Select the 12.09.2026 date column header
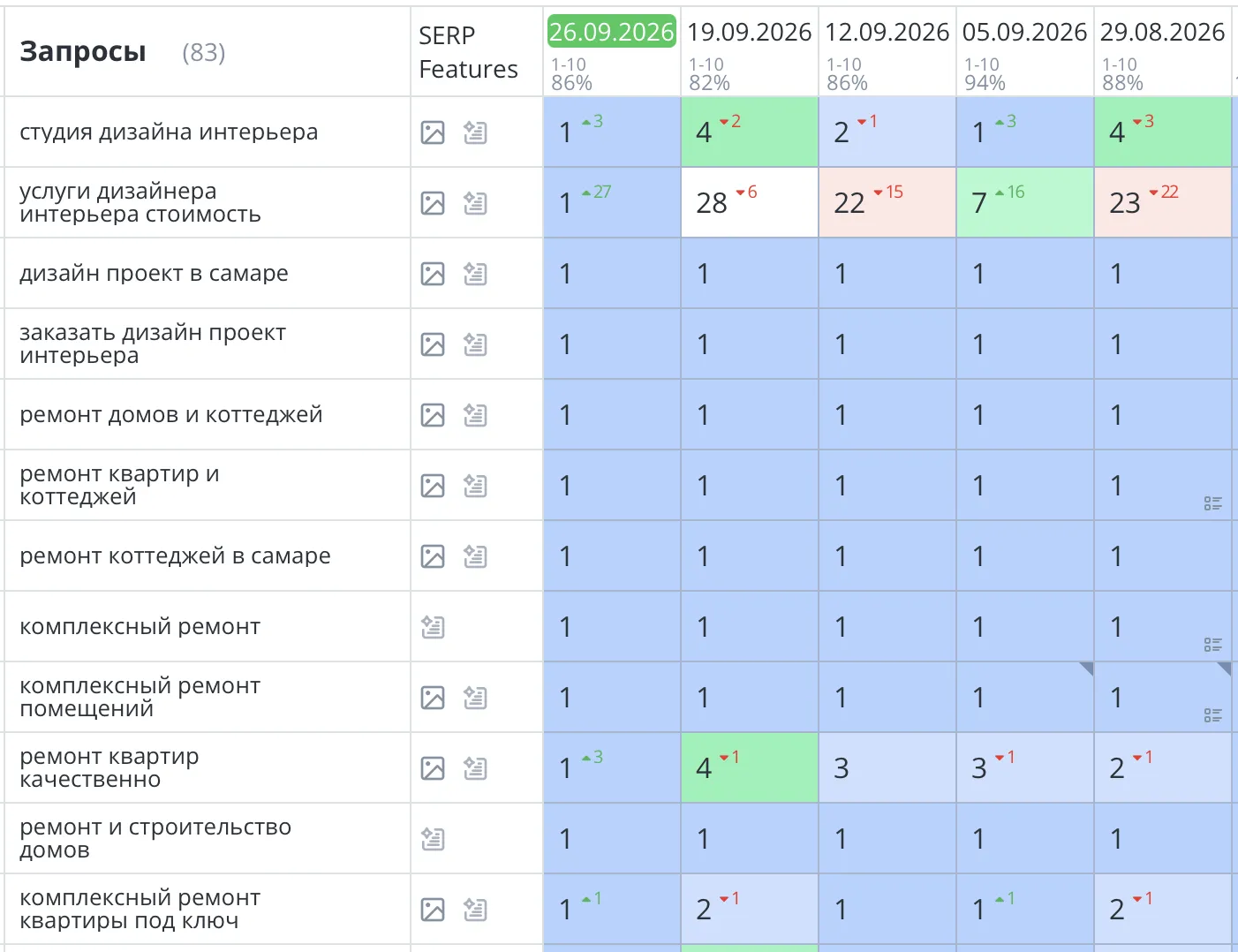This screenshot has height=952, width=1238. tap(887, 32)
